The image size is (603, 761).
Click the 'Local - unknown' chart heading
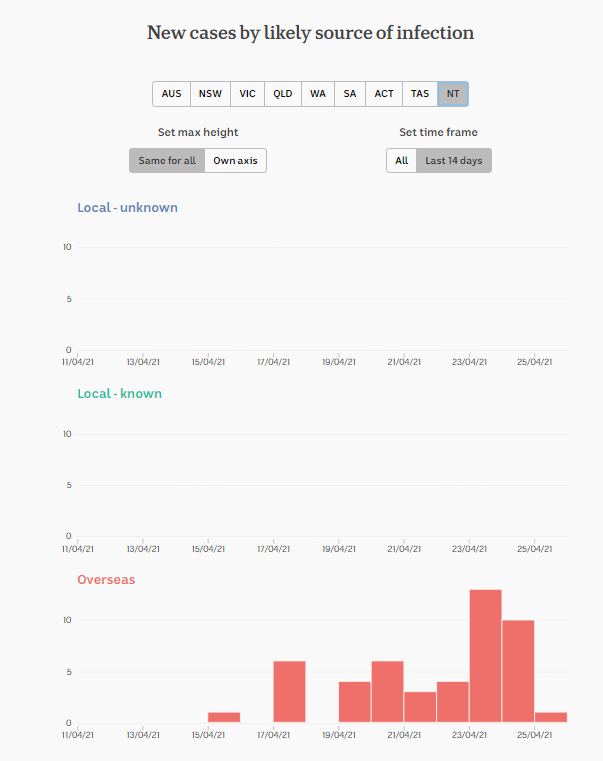click(127, 208)
